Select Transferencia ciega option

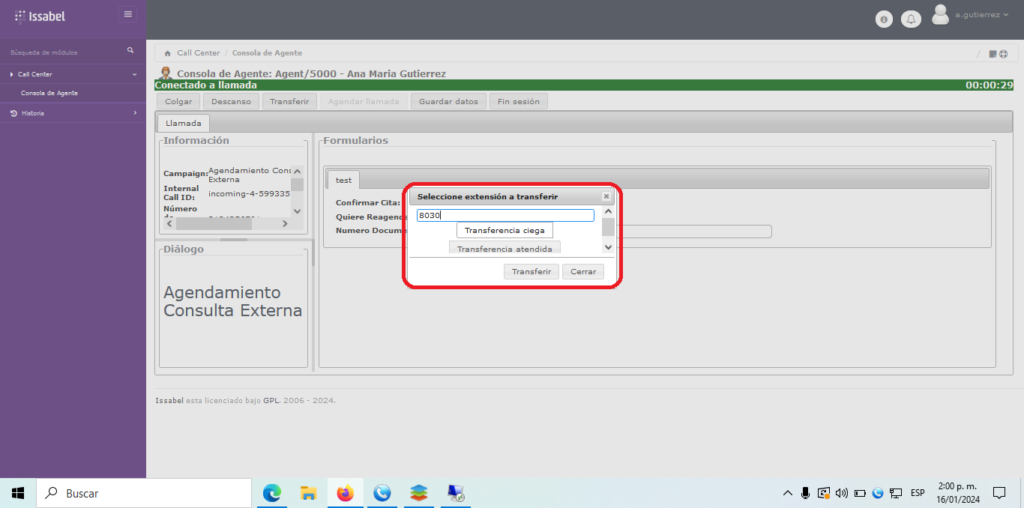(x=505, y=230)
